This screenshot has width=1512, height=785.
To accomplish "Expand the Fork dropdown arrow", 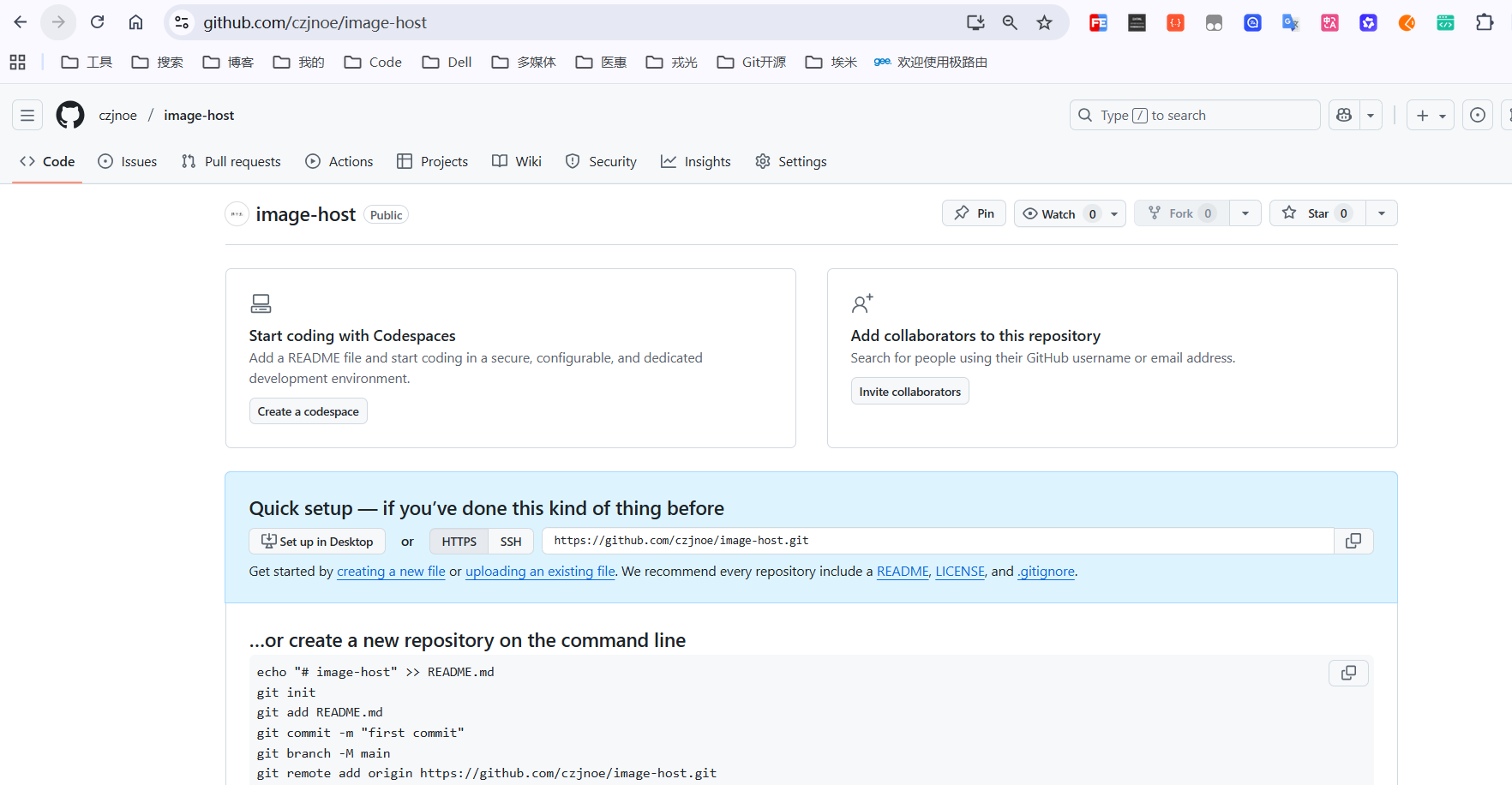I will point(1245,213).
